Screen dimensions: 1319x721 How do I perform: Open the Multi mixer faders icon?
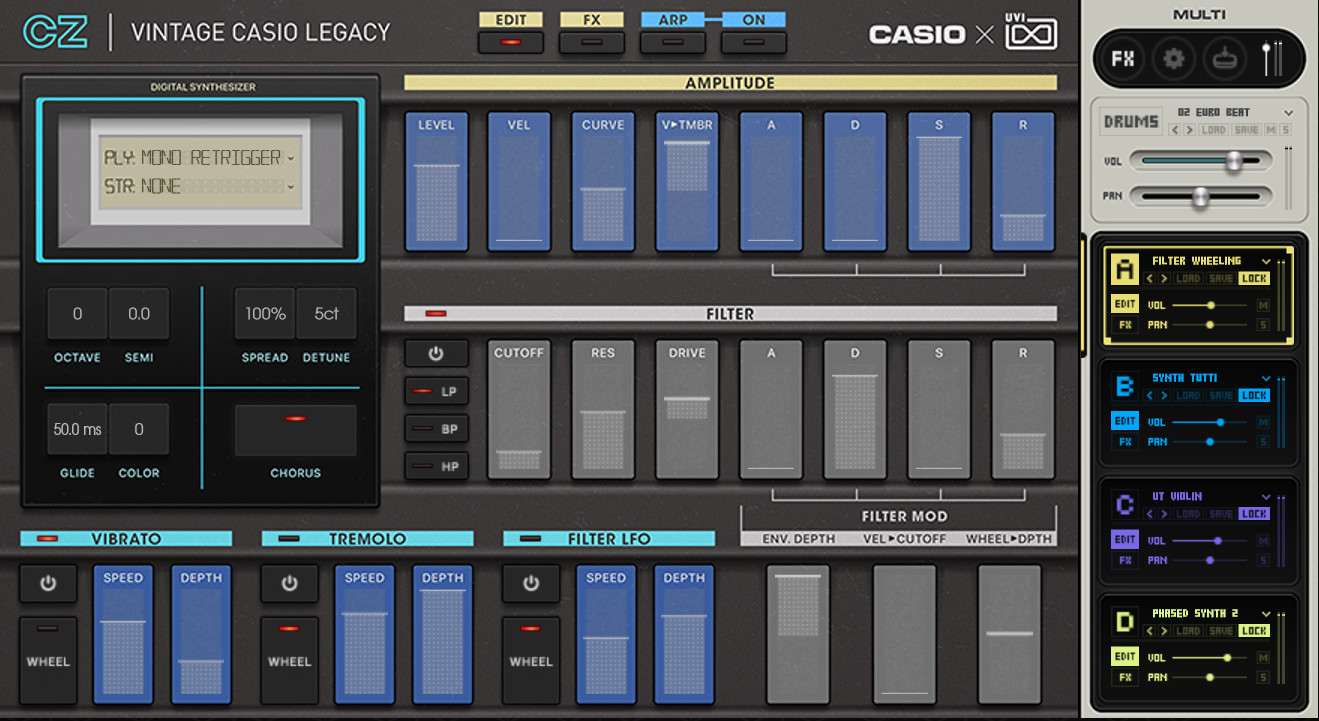tap(1273, 59)
